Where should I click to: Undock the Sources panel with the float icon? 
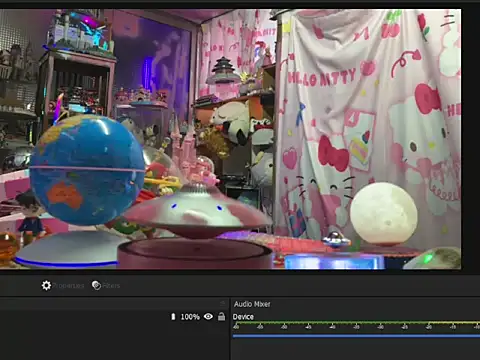click(x=223, y=303)
